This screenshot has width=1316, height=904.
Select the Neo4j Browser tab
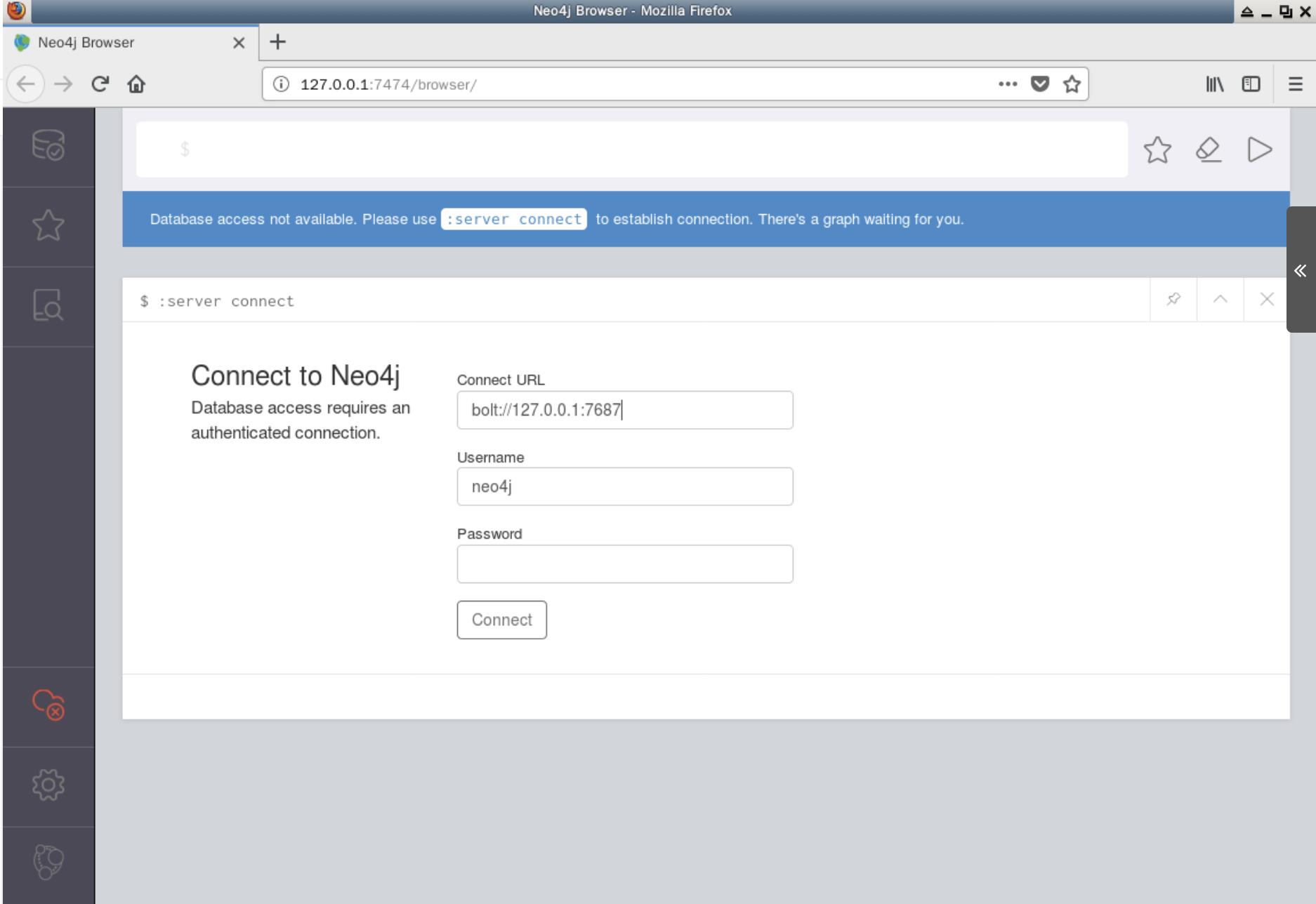point(131,43)
